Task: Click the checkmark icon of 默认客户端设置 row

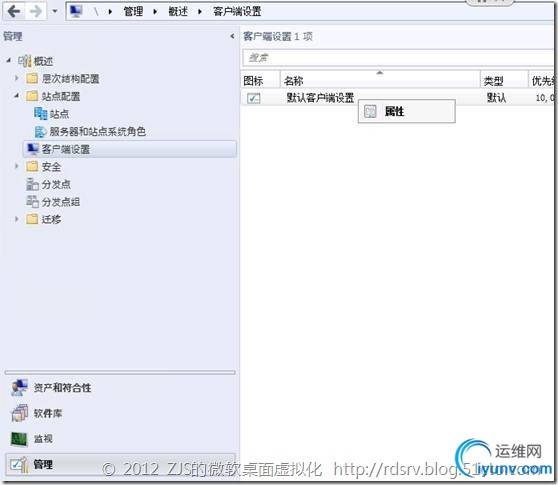Action: coord(254,98)
